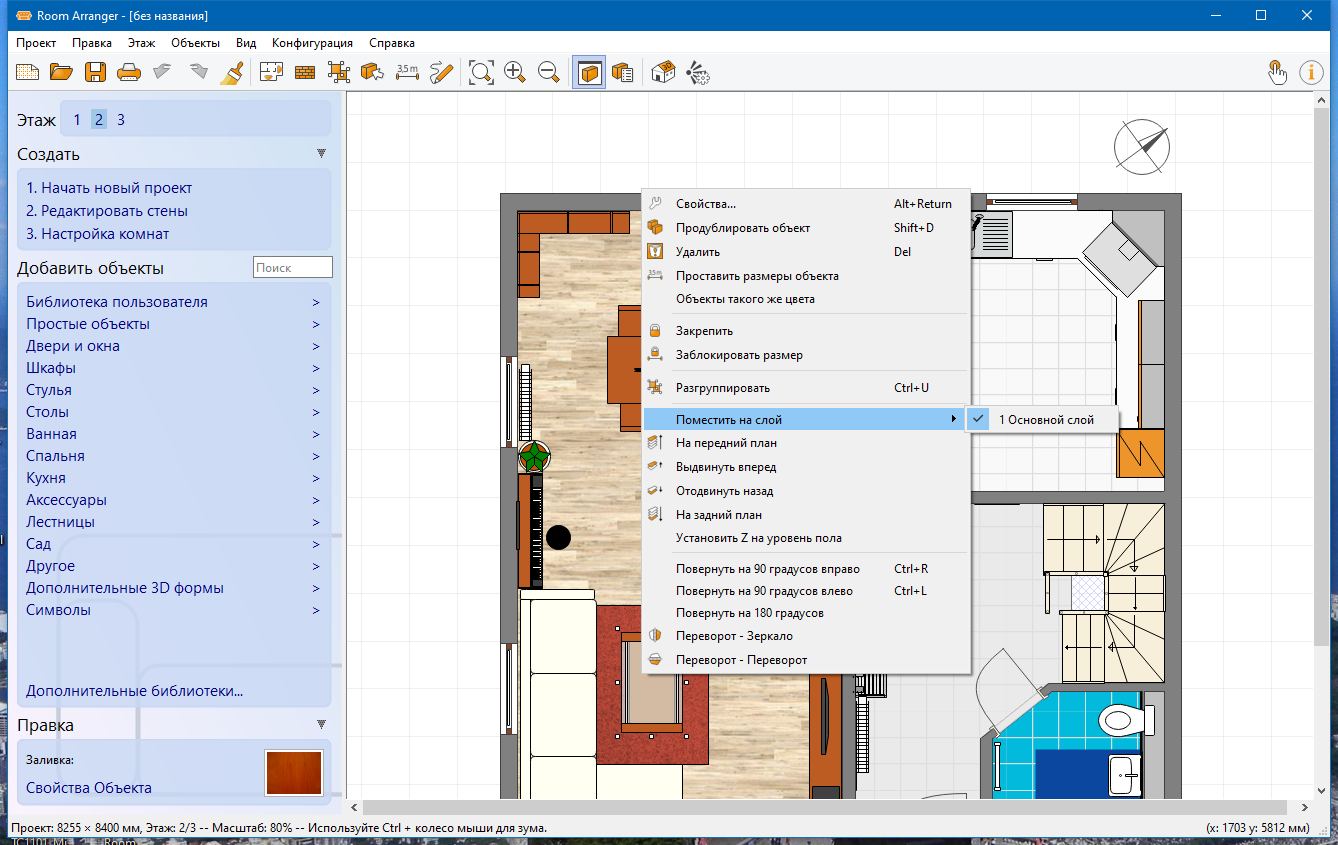Save project with the floppy disk icon
Screen dimensions: 1338x845
click(95, 72)
